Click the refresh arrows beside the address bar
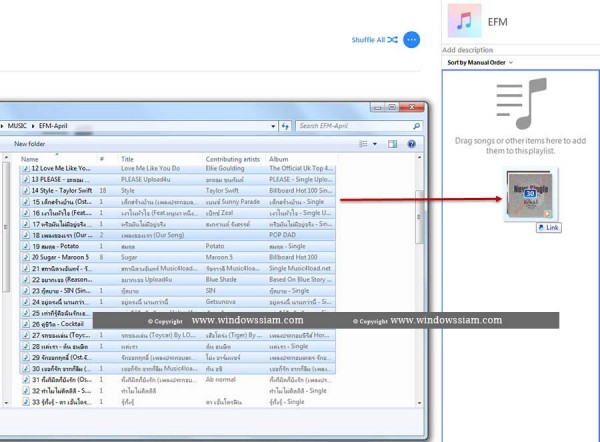Viewport: 600px width, 442px height. pos(286,126)
